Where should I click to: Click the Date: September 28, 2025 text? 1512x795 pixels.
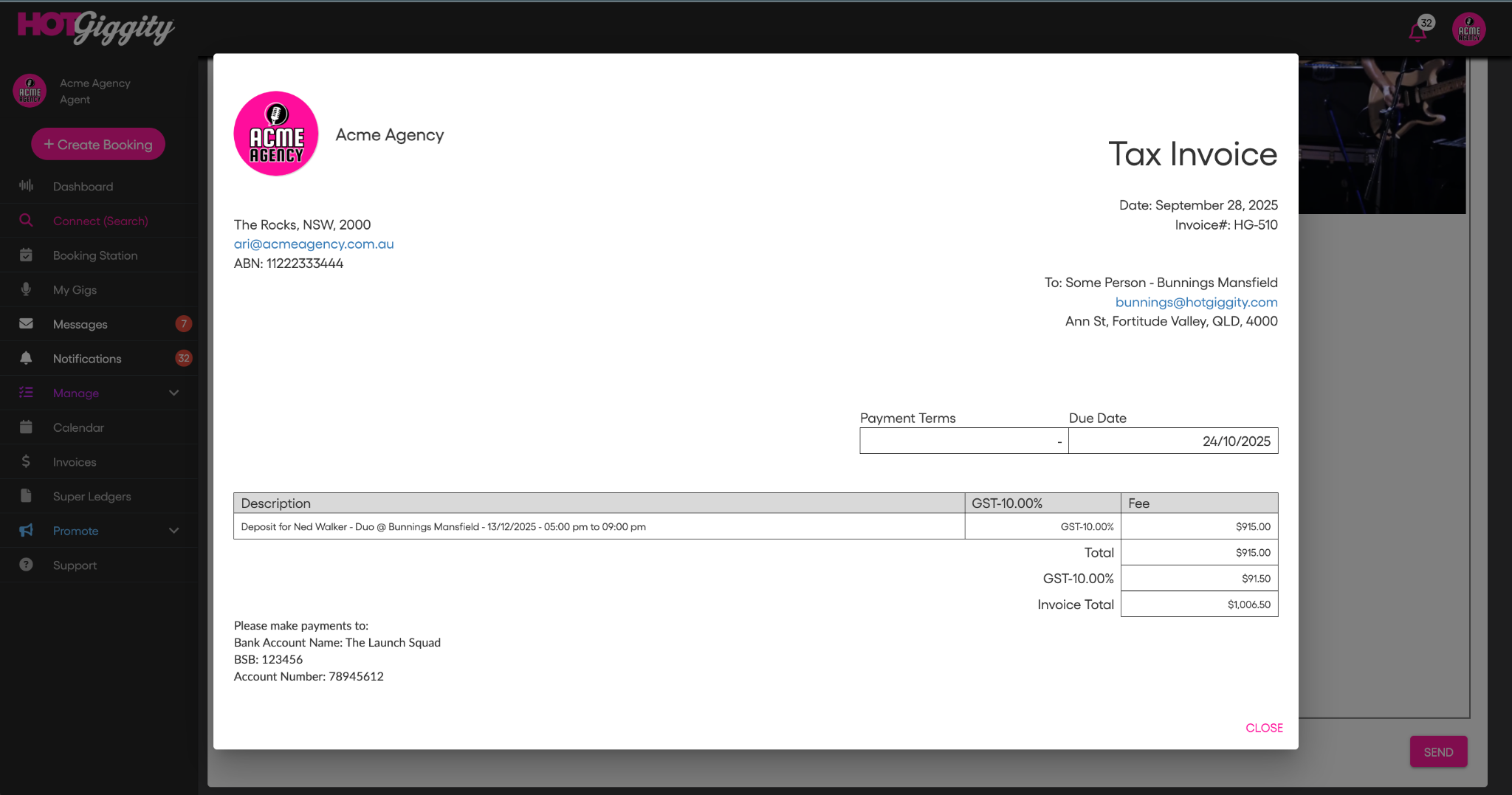point(1198,205)
